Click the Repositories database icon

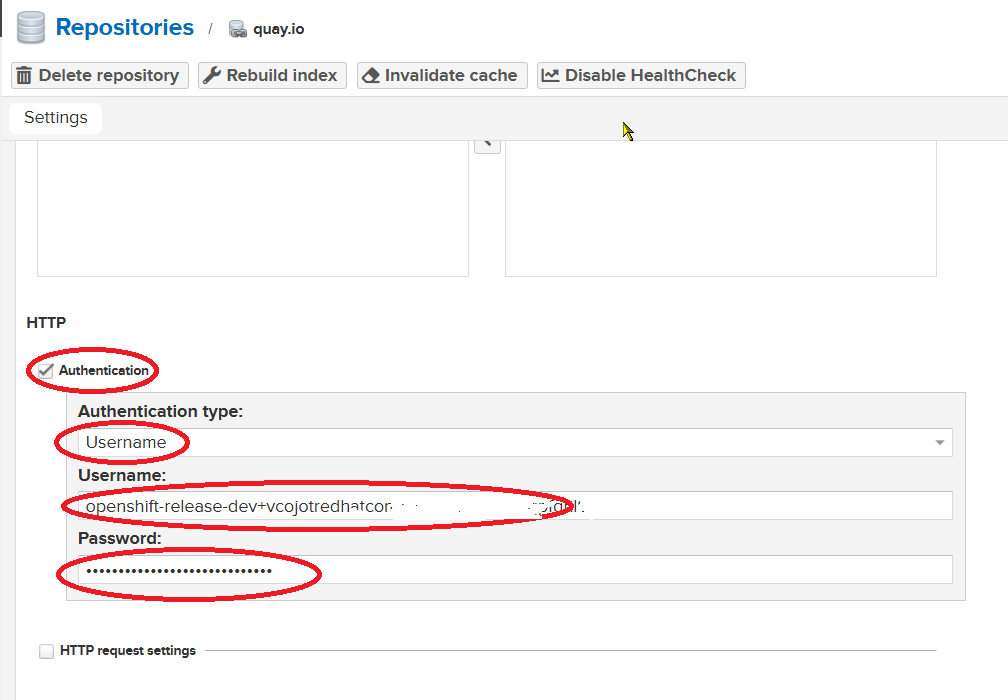[31, 27]
